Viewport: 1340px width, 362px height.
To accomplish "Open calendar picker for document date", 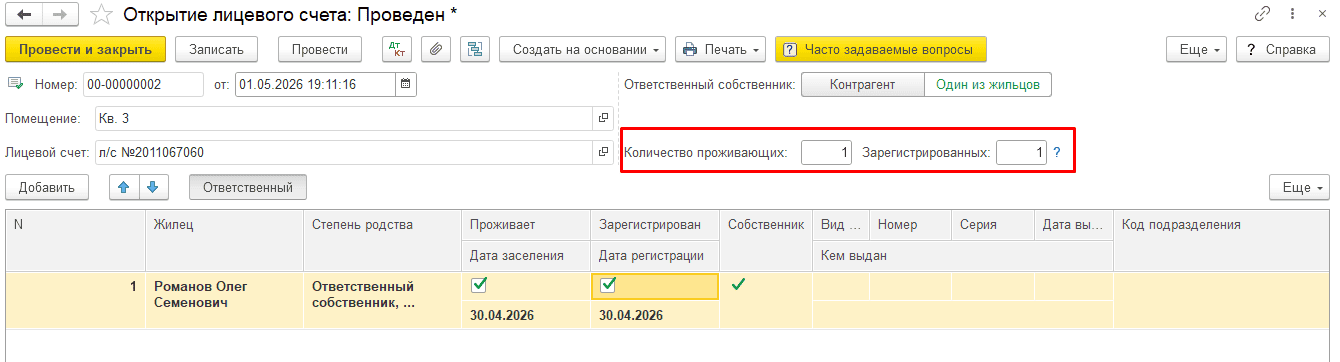I will pos(405,85).
